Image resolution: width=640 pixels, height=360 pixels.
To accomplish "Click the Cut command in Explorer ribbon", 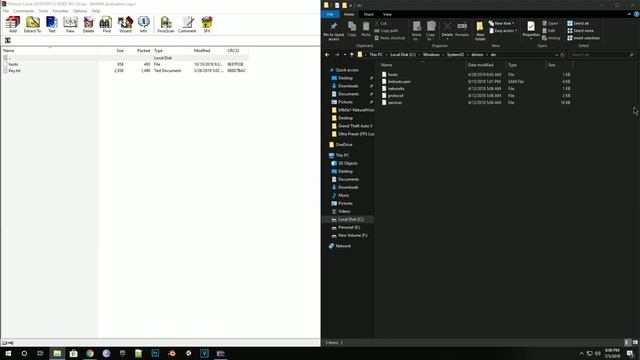I will (380, 24).
